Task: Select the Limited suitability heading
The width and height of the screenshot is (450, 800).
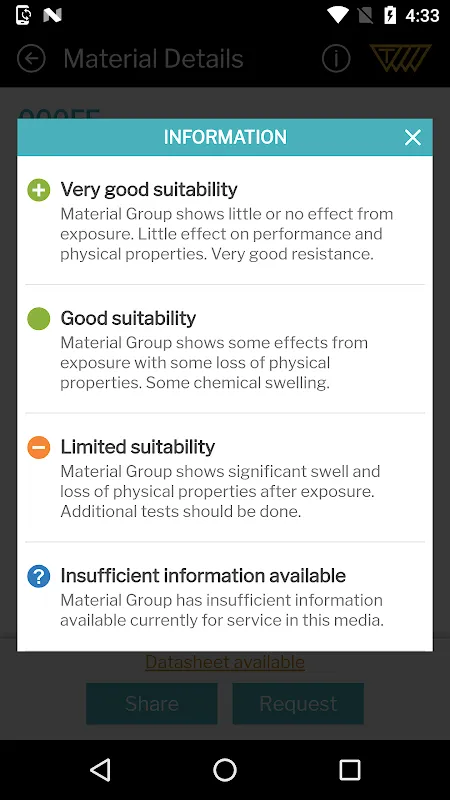Action: tap(138, 447)
